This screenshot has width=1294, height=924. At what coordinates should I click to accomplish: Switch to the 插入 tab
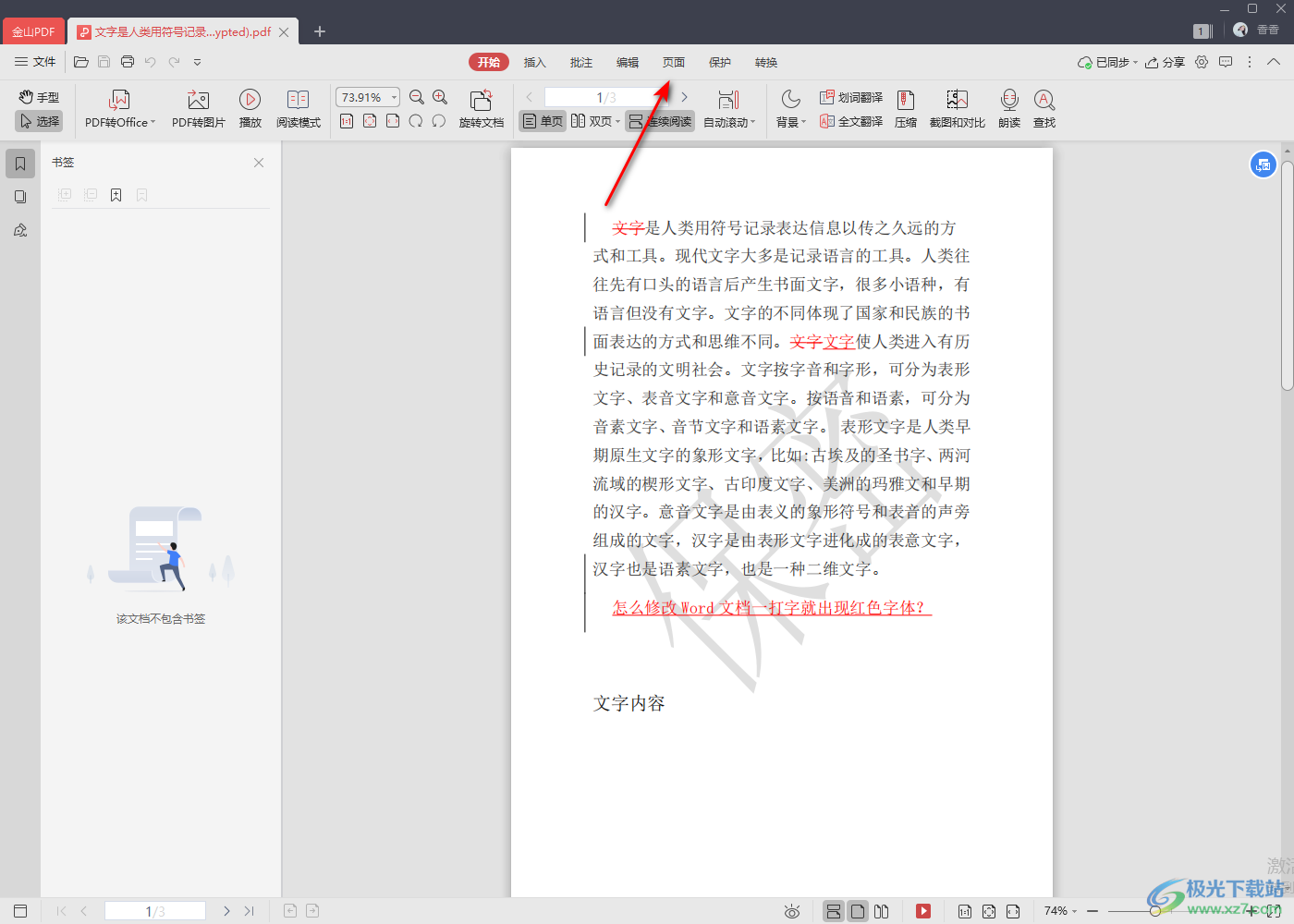coord(535,62)
